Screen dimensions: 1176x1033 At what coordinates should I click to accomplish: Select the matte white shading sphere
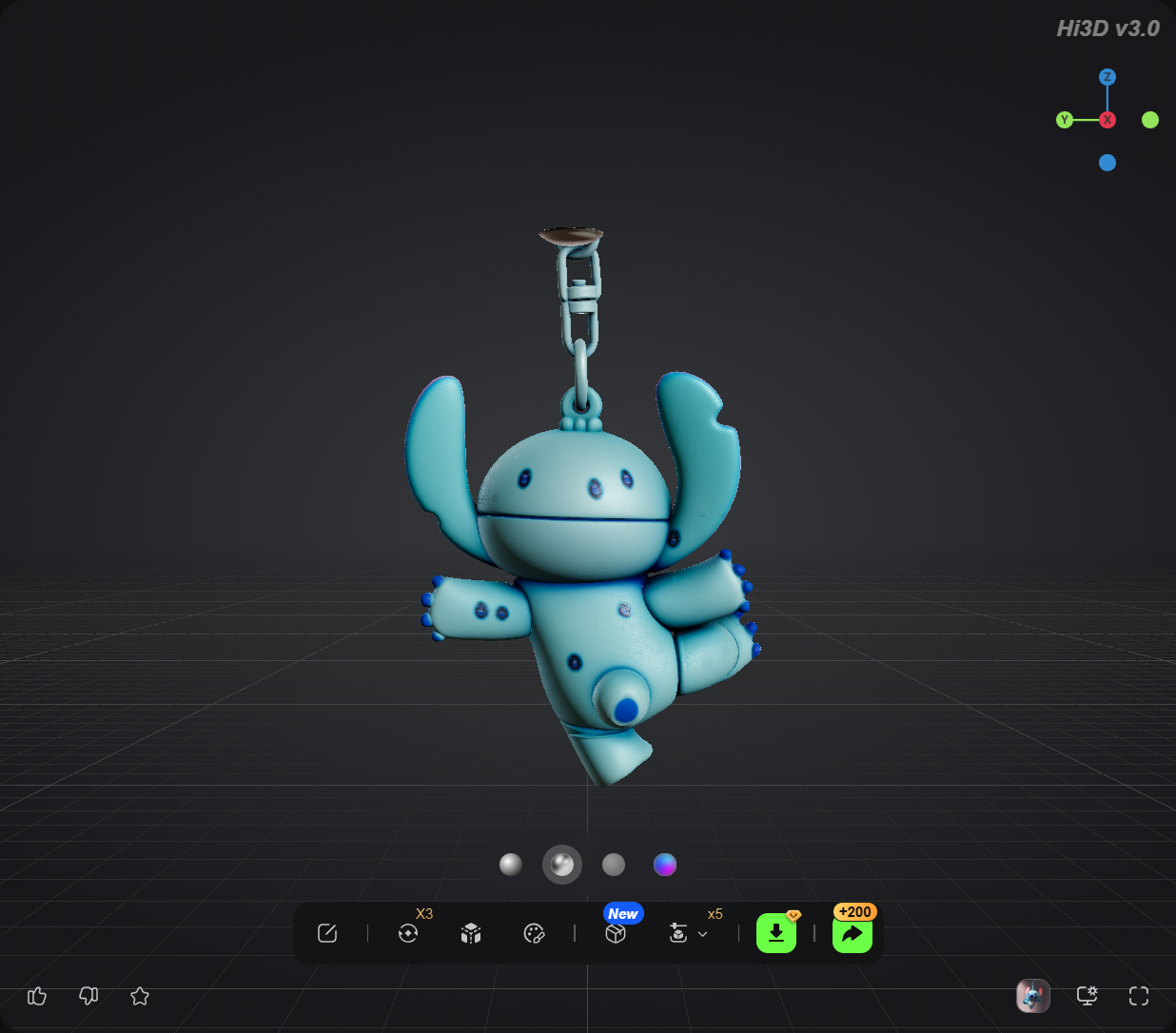click(x=511, y=864)
